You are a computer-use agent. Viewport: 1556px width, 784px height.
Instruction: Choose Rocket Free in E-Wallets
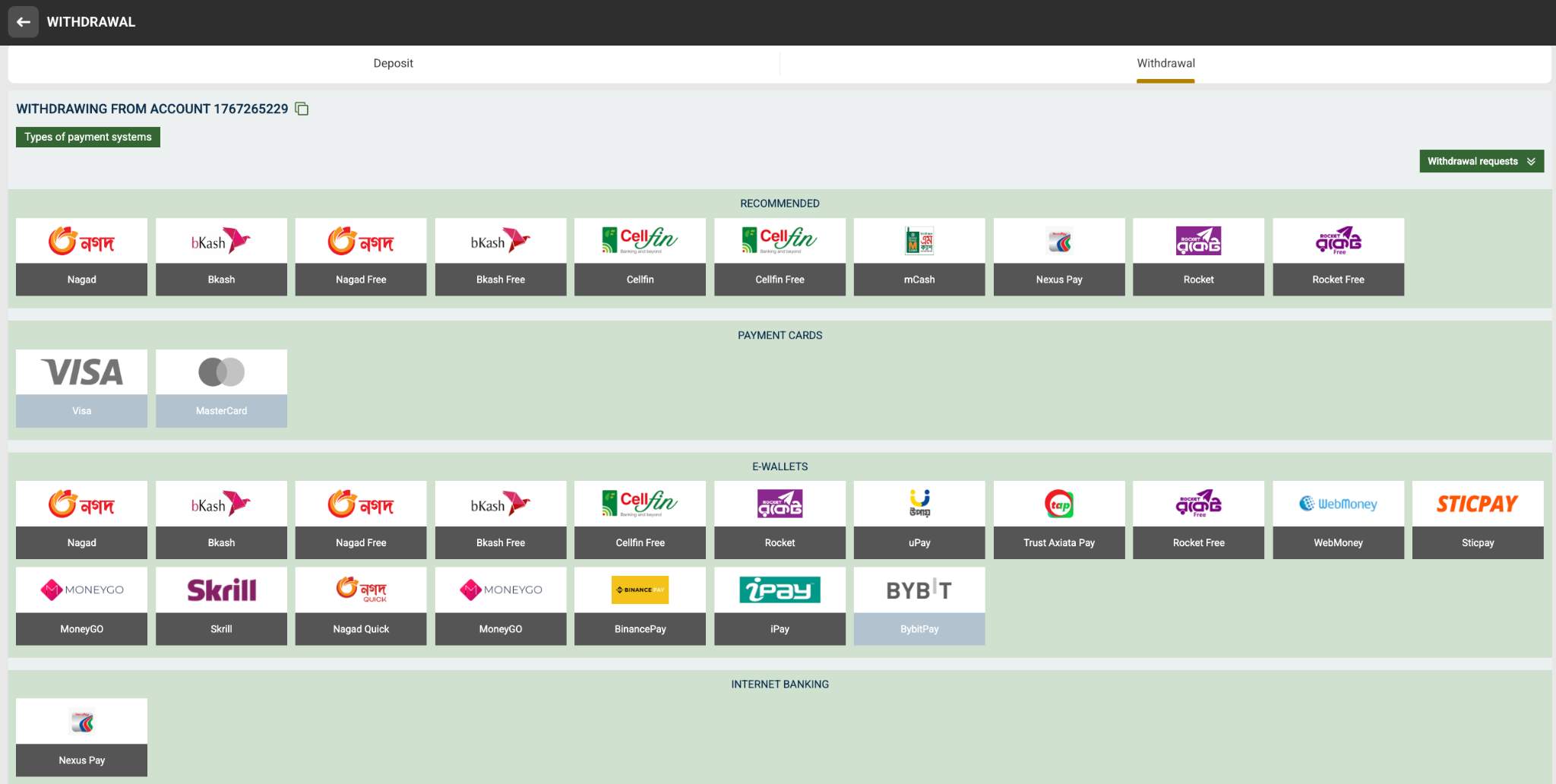[x=1198, y=520]
